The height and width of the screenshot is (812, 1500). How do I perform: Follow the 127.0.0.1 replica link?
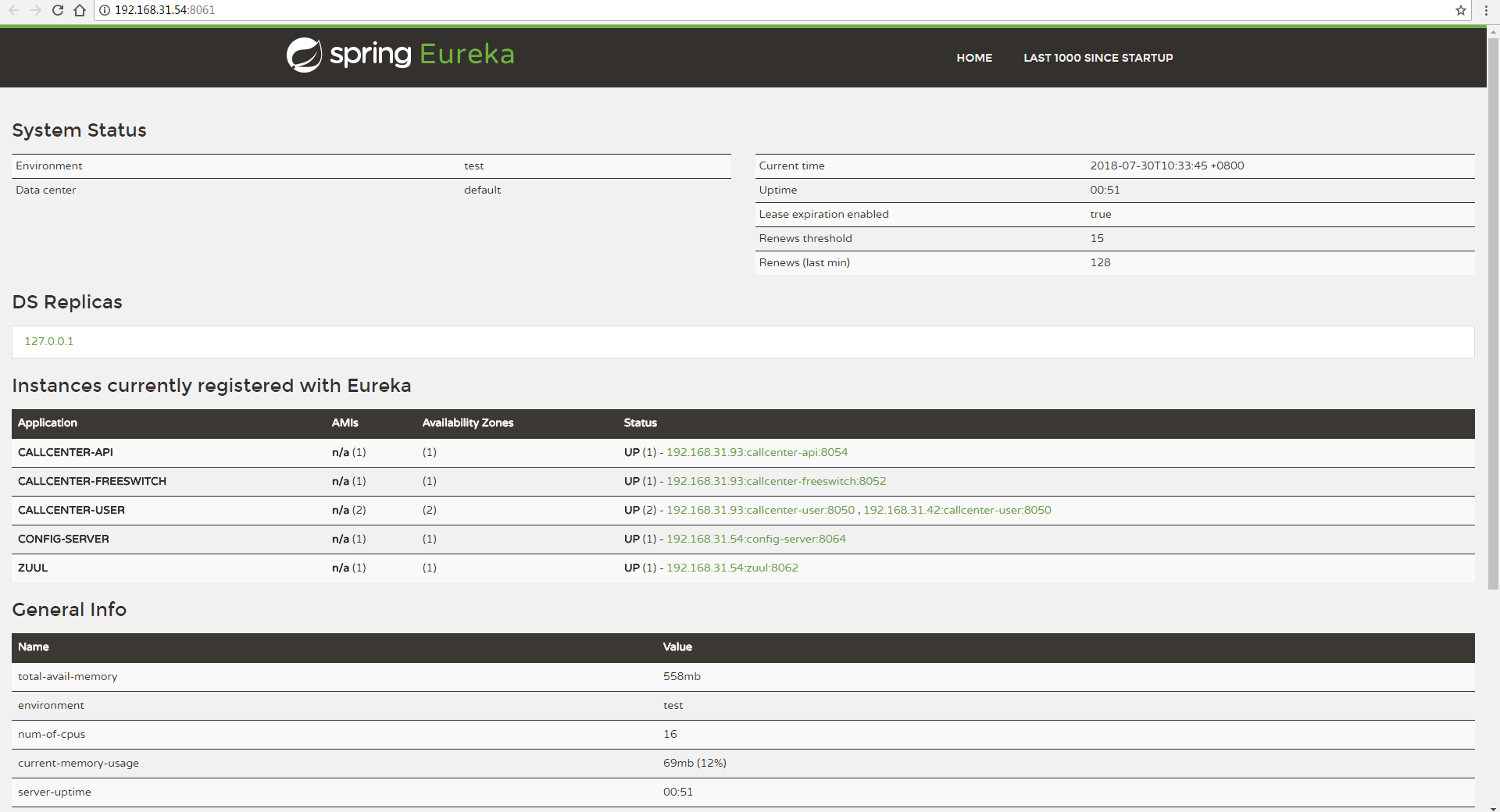pos(48,341)
